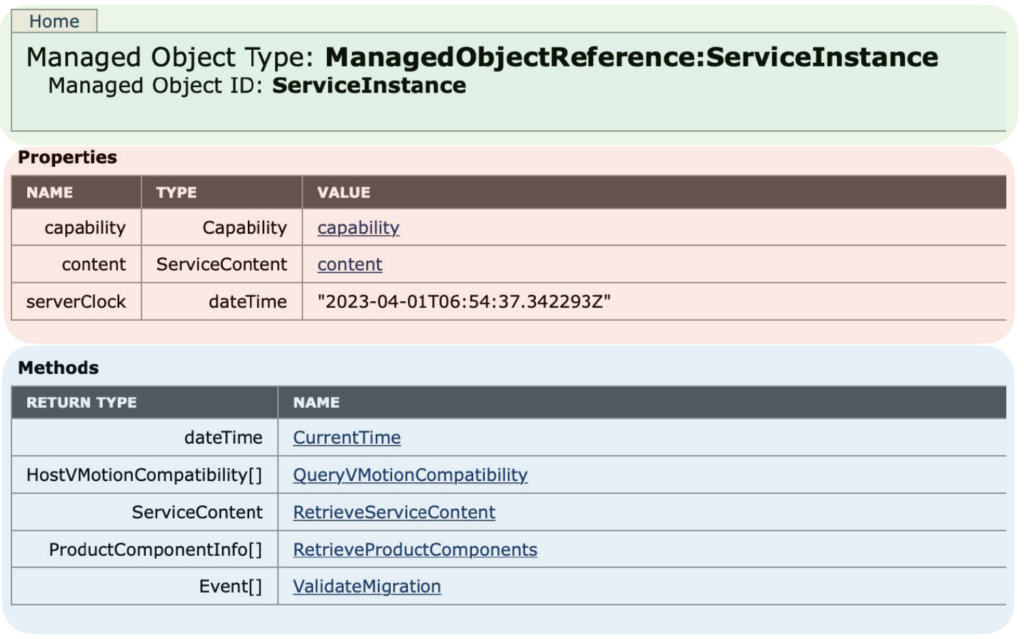Select the serverClock name cell

[76, 301]
